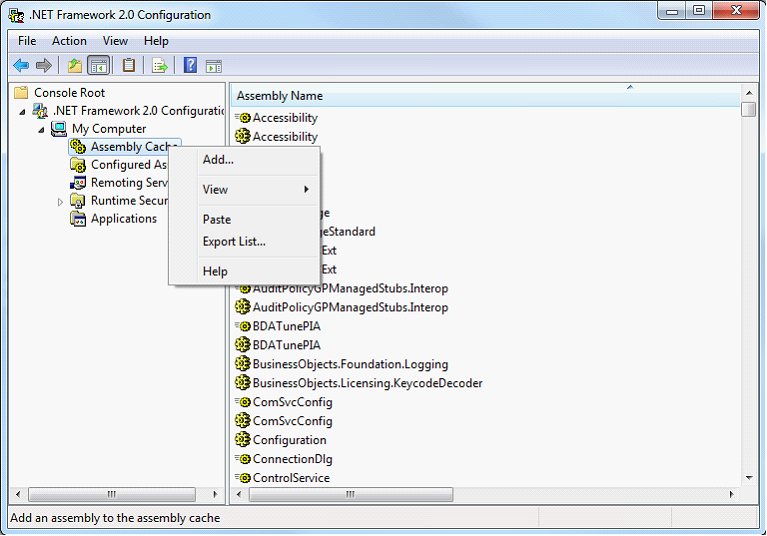
Task: Click the Up one level folder icon
Action: 74,66
